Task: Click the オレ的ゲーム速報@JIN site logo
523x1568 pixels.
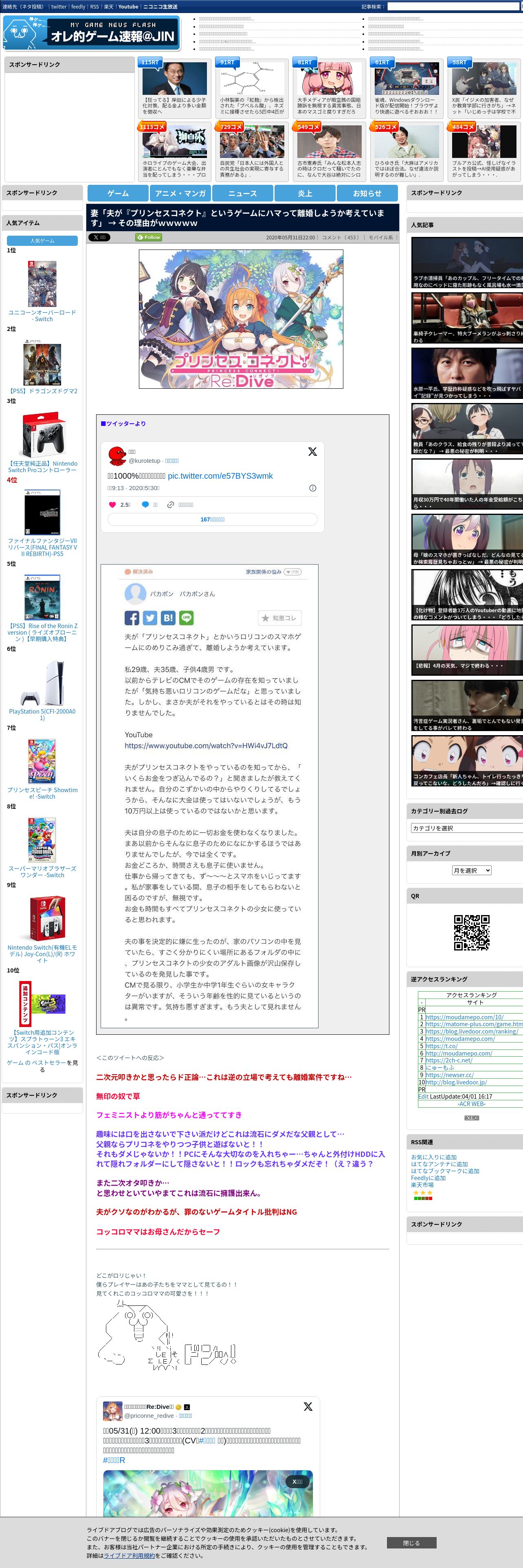Action: pyautogui.click(x=91, y=33)
